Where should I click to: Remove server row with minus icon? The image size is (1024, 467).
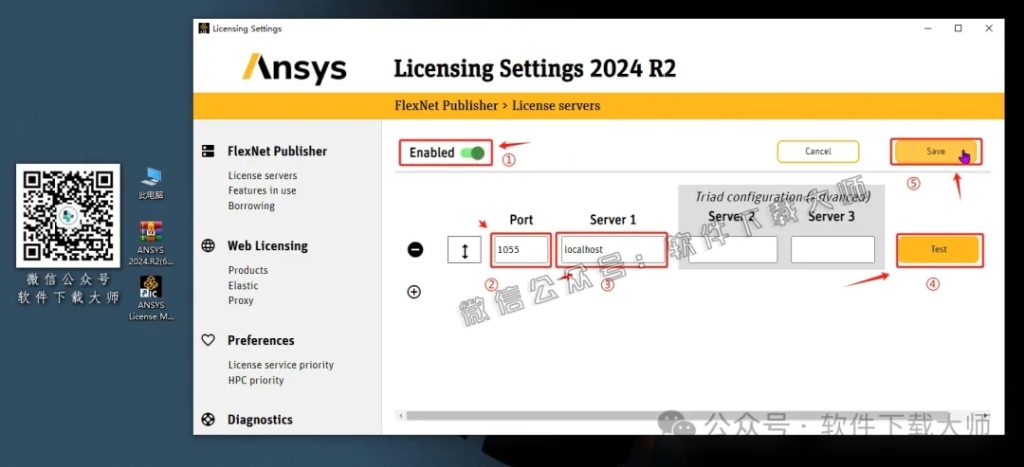[x=415, y=250]
